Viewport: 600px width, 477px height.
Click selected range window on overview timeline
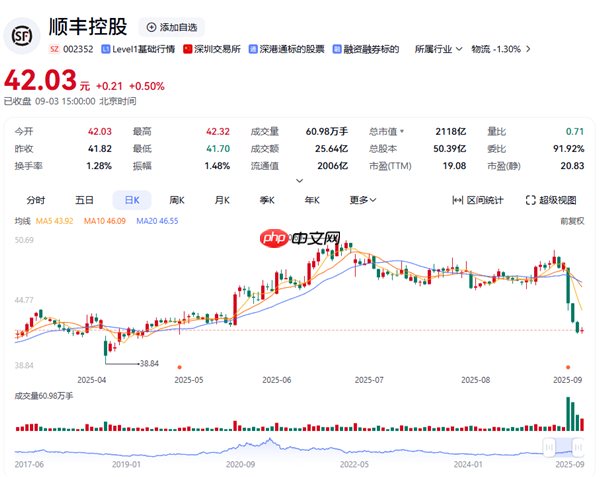click(x=564, y=447)
